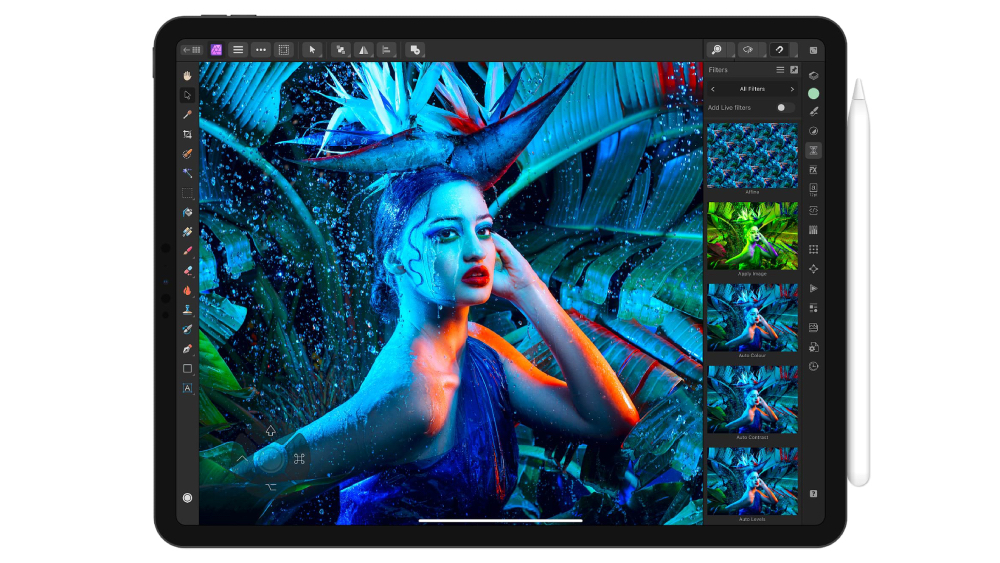Select the Artistic Text tool
Viewport: 1000px width, 563px height.
[187, 388]
